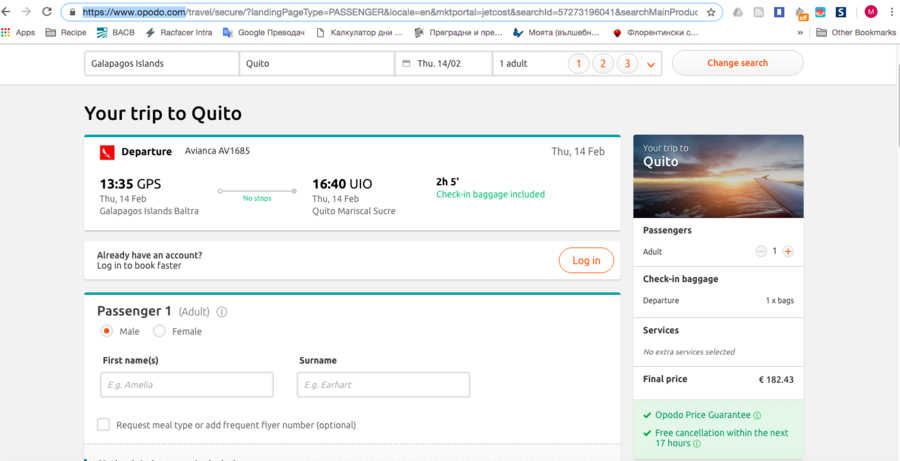This screenshot has width=900, height=461.
Task: Open the heart-in-hand extension icon
Action: coord(820,12)
